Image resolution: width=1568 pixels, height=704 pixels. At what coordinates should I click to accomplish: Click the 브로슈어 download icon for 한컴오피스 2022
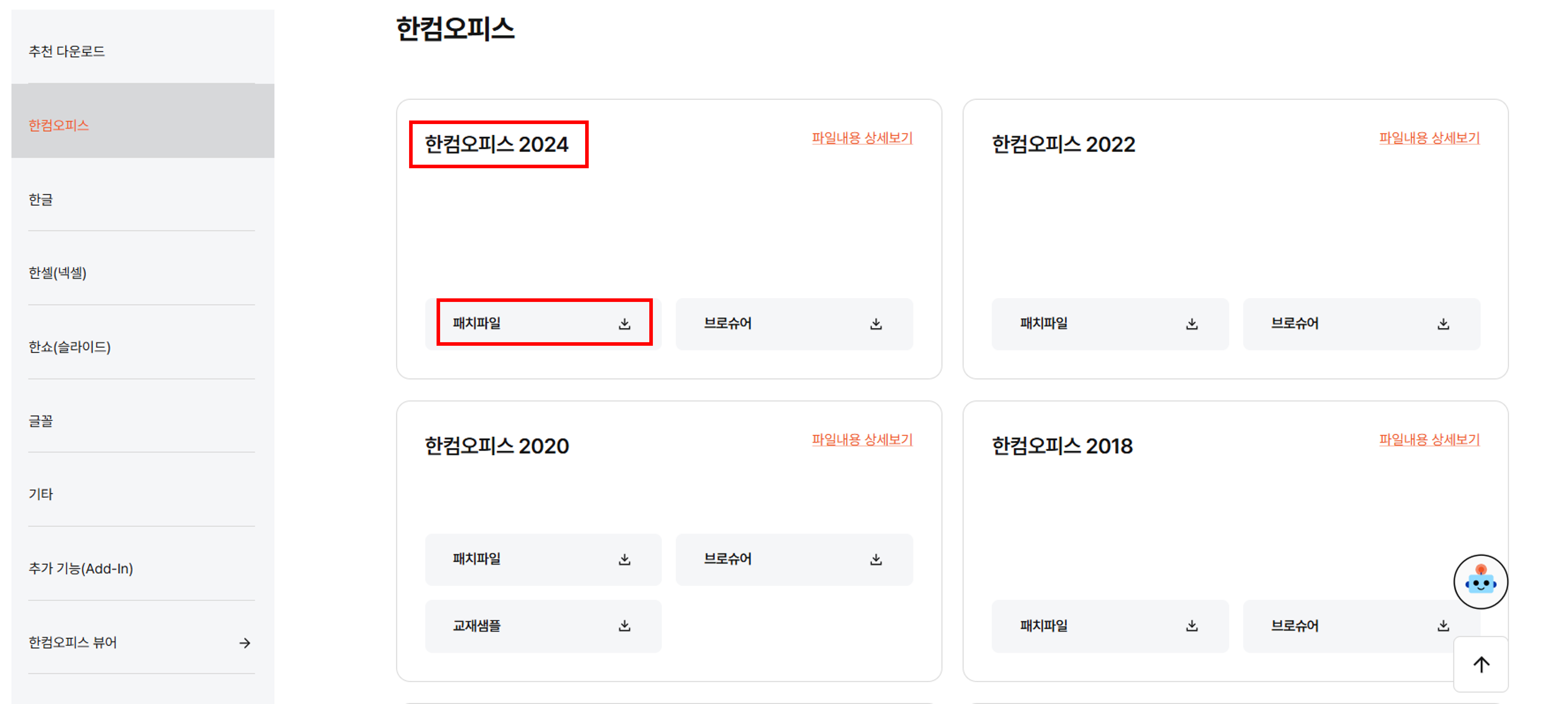pos(1444,323)
